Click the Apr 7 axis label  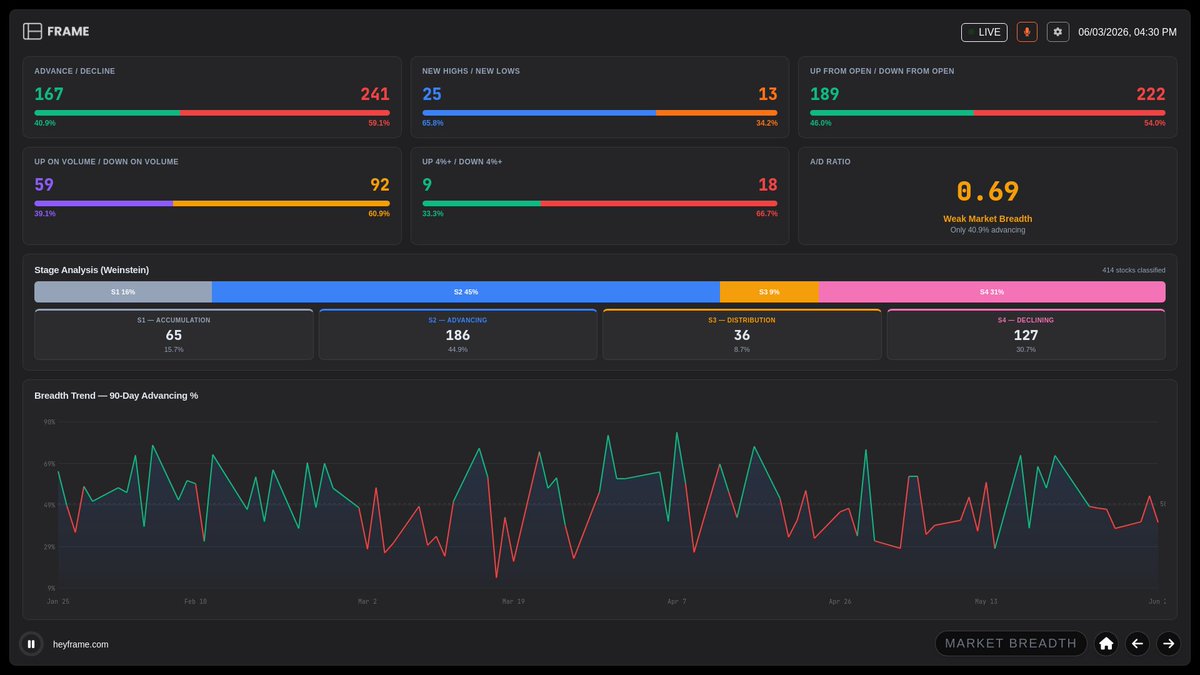tap(677, 602)
